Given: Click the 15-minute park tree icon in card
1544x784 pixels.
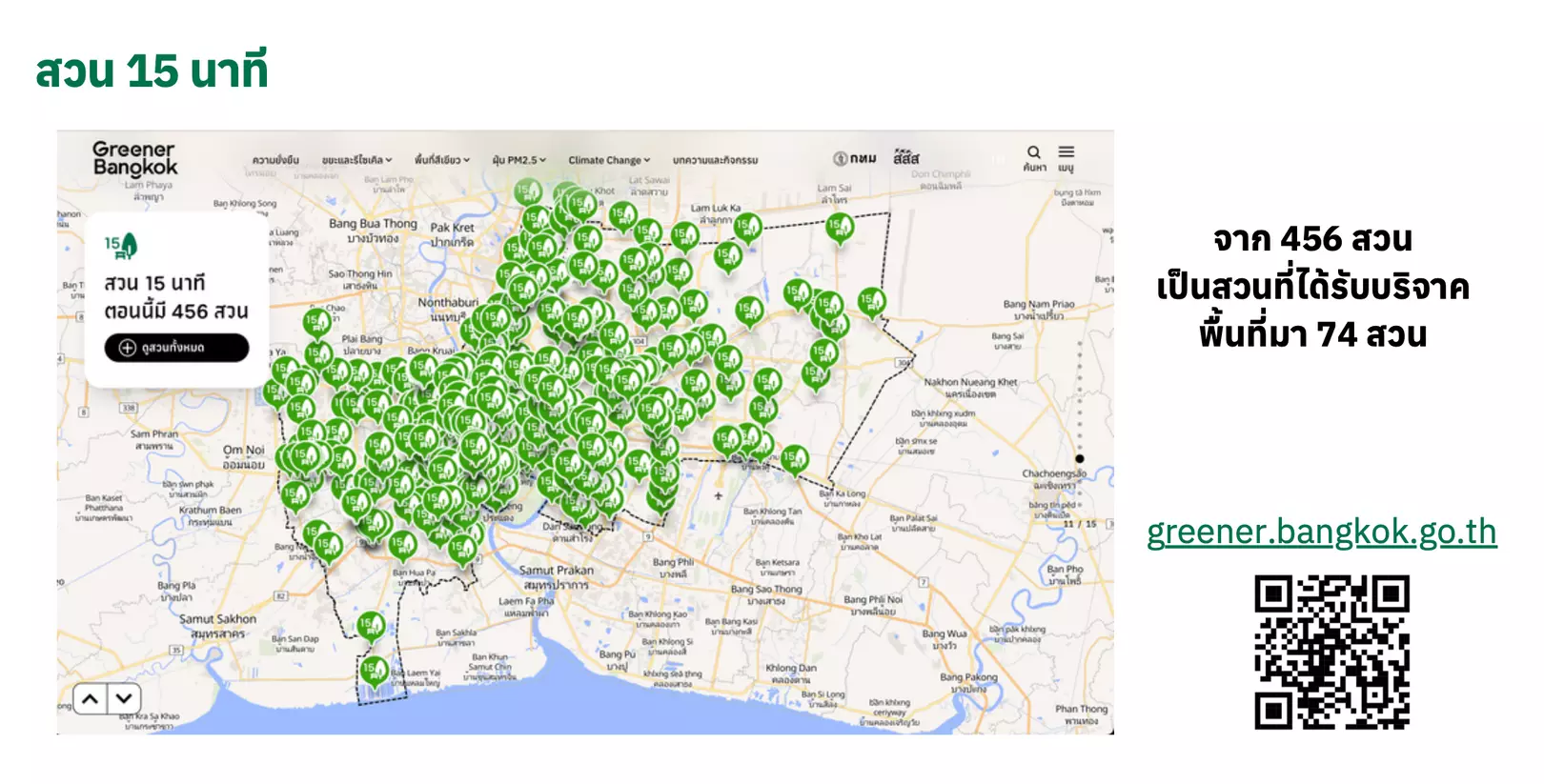Looking at the screenshot, I should click(122, 247).
